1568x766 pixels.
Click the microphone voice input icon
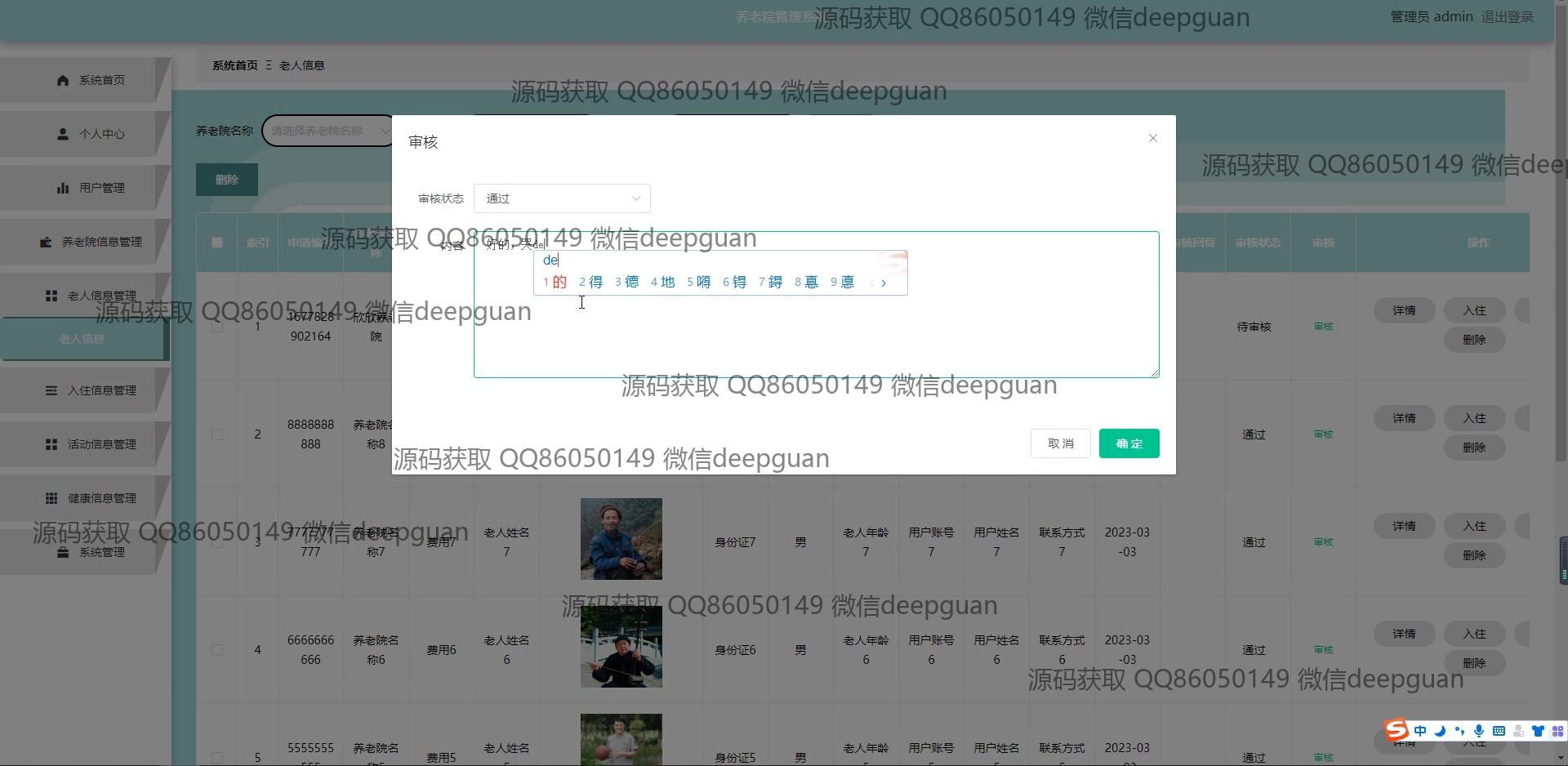point(1479,731)
